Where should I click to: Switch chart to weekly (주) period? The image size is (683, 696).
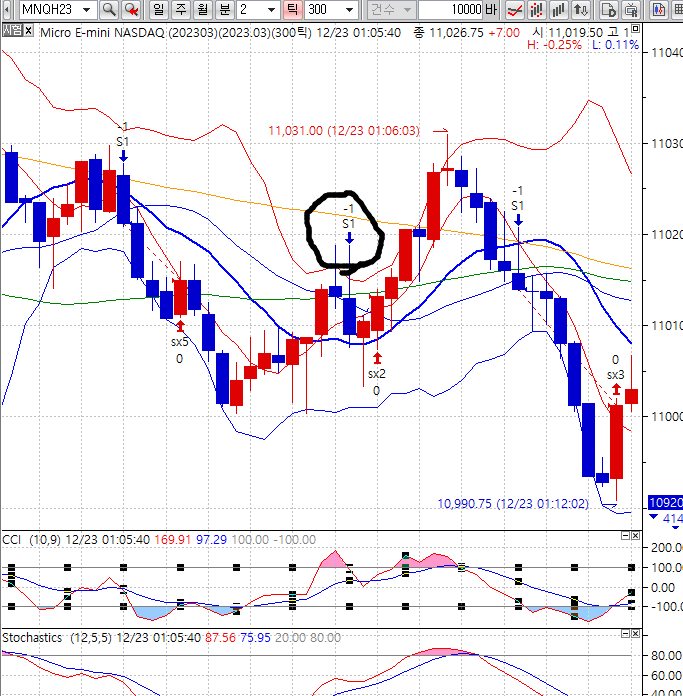point(181,10)
